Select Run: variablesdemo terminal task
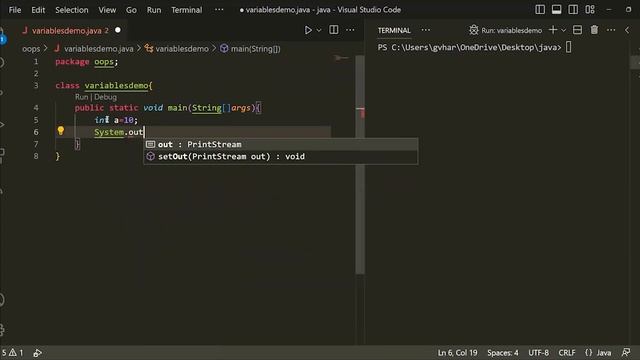The width and height of the screenshot is (640, 360). [505, 30]
